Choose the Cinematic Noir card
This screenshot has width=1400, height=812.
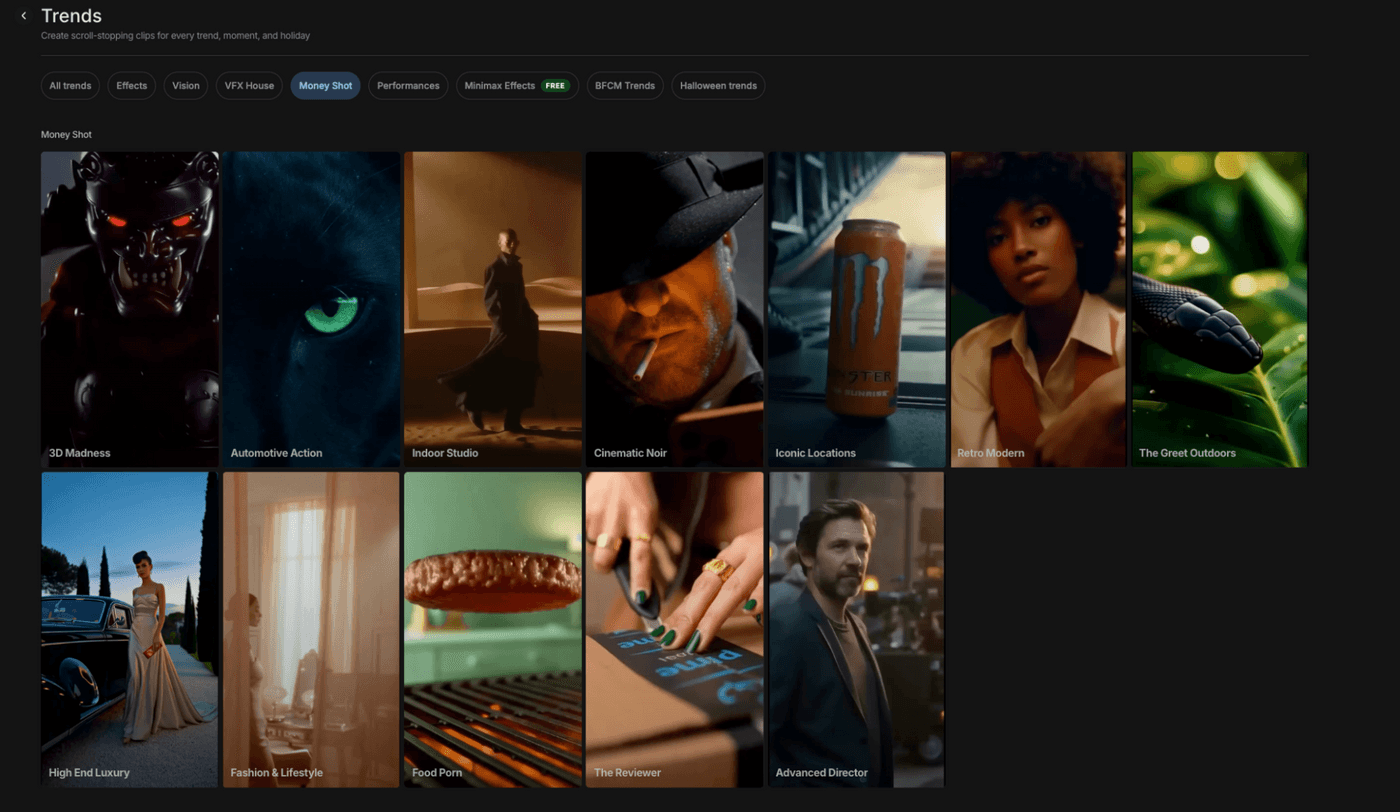(x=674, y=309)
